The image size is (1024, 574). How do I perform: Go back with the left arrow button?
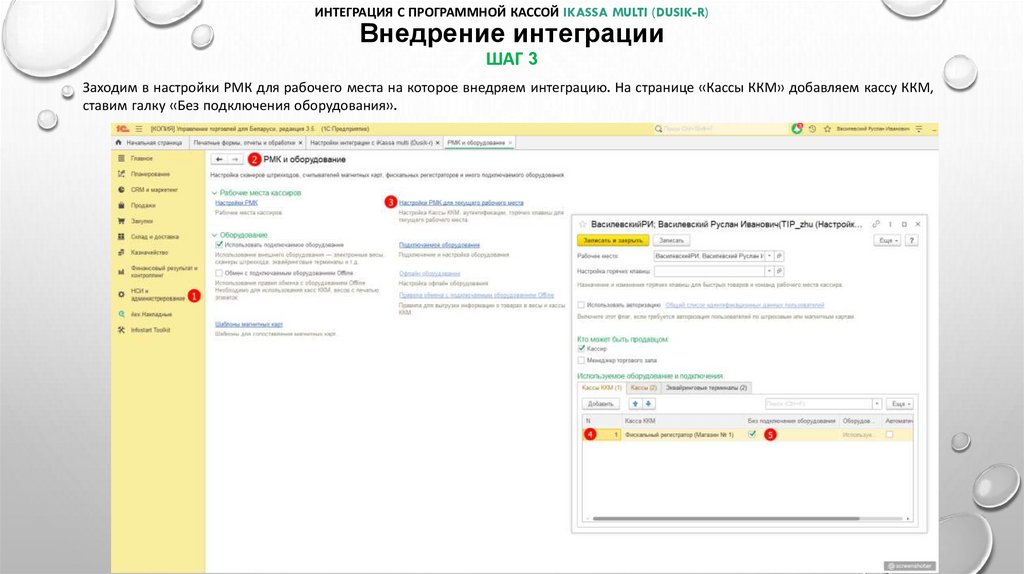click(219, 159)
